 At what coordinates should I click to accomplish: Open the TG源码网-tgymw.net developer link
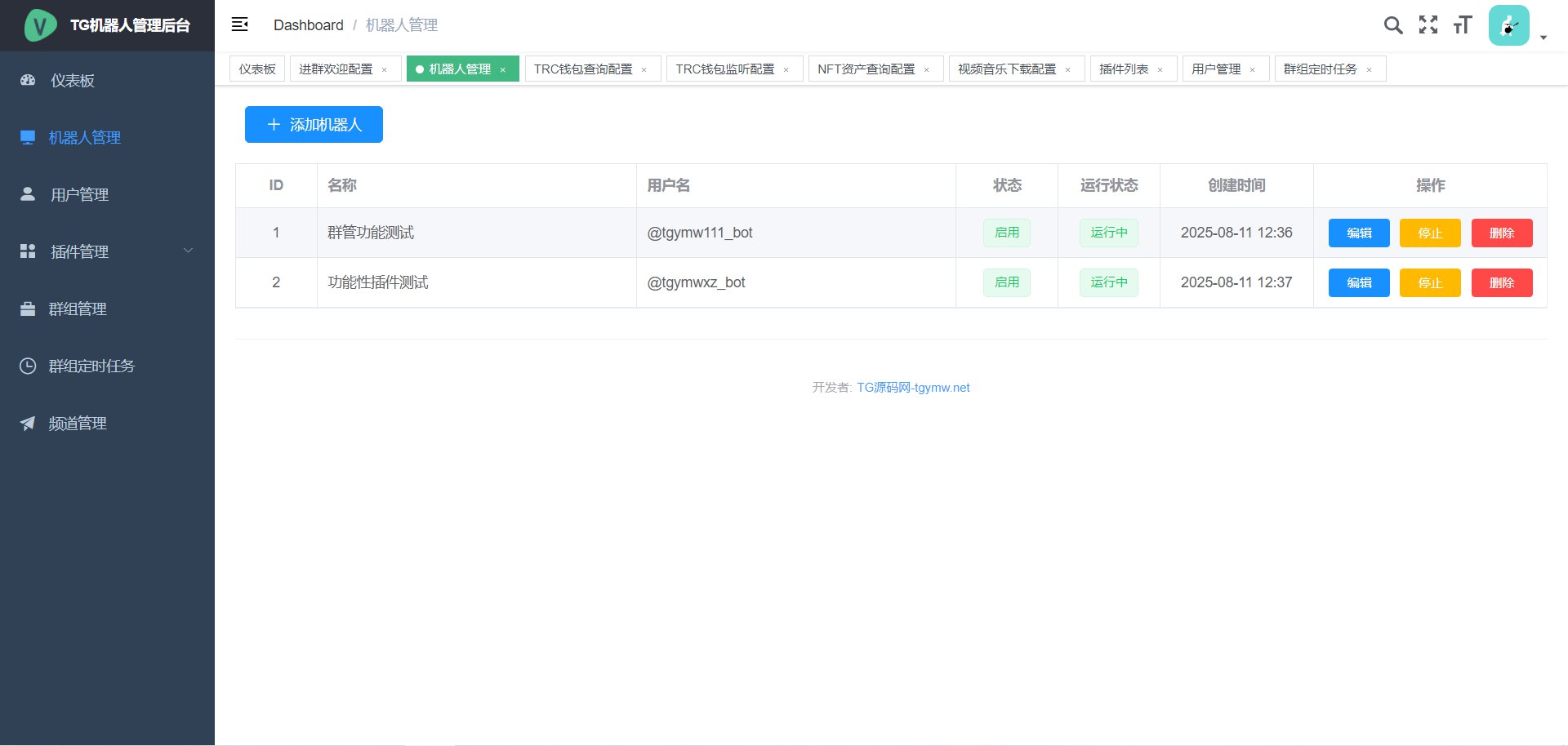(x=912, y=388)
